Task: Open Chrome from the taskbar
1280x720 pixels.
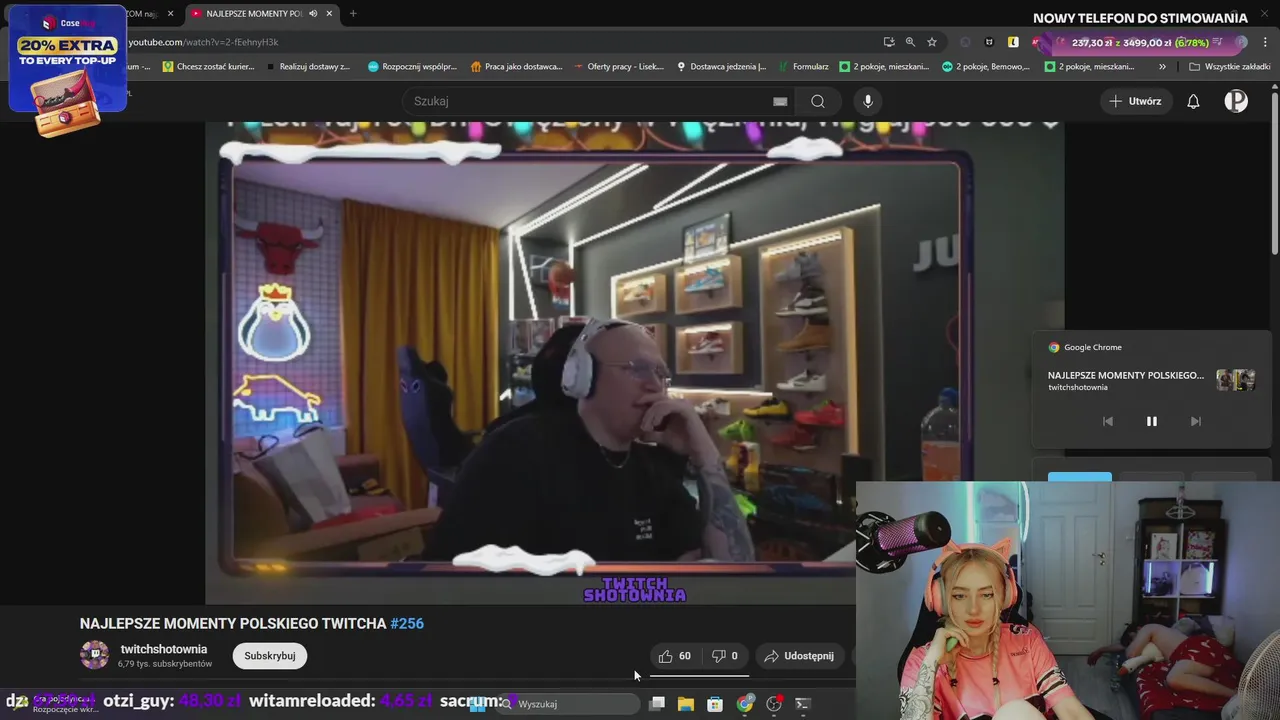Action: click(x=745, y=704)
